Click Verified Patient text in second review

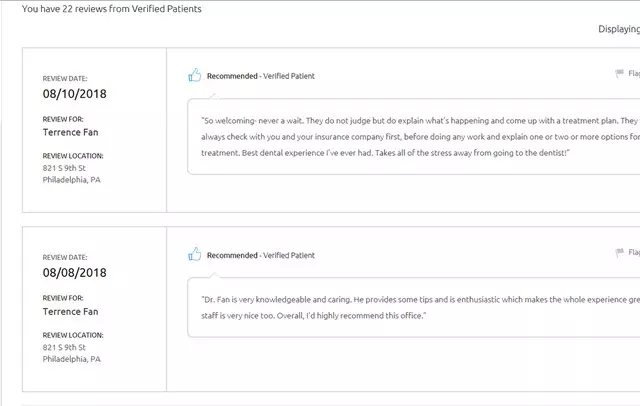pos(289,255)
